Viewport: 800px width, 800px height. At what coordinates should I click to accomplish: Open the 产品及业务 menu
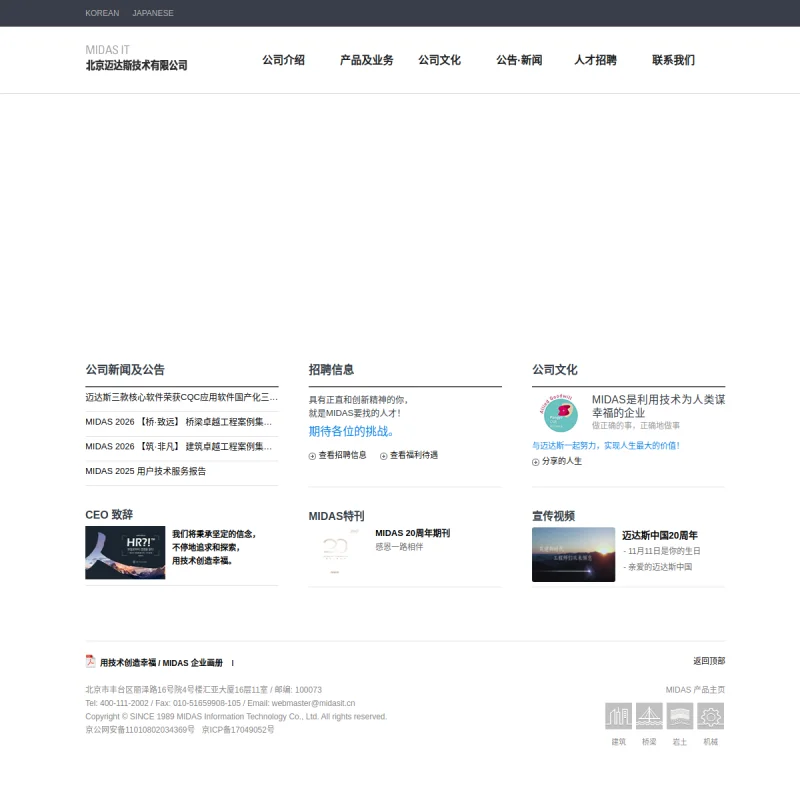click(366, 60)
